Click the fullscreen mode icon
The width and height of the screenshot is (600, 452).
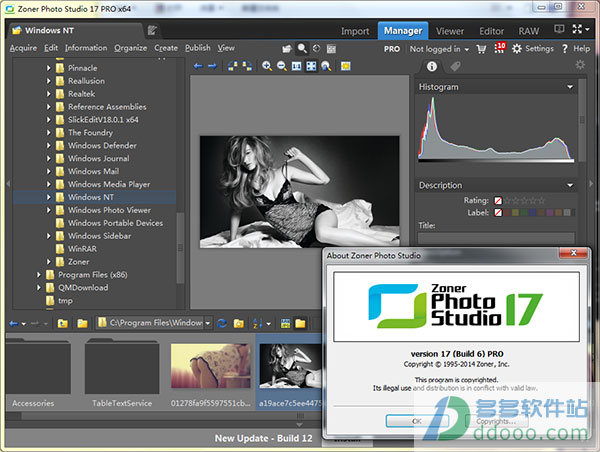577,29
